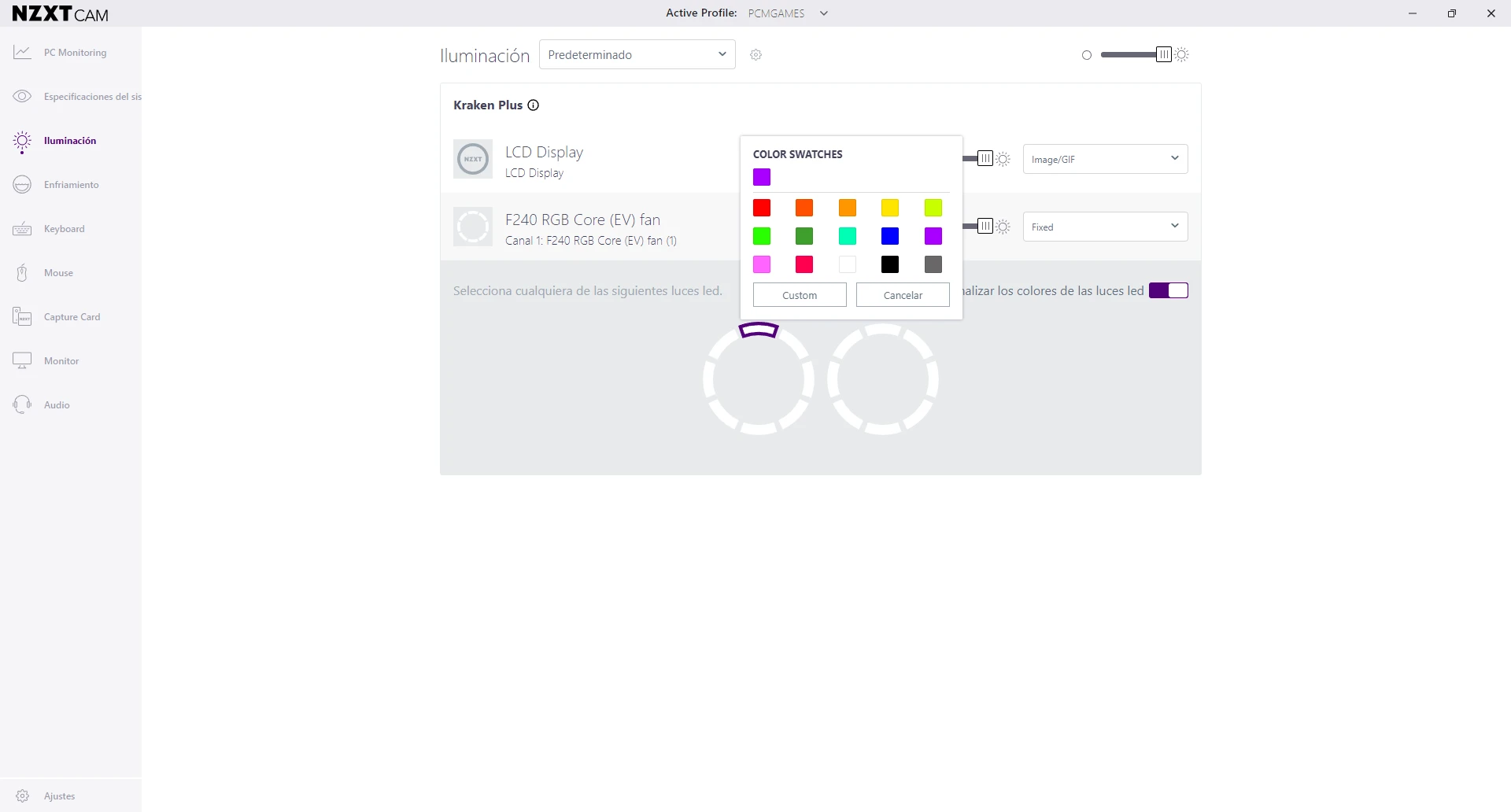1511x812 pixels.
Task: Open Capture Card icon in sidebar
Action: tap(22, 316)
